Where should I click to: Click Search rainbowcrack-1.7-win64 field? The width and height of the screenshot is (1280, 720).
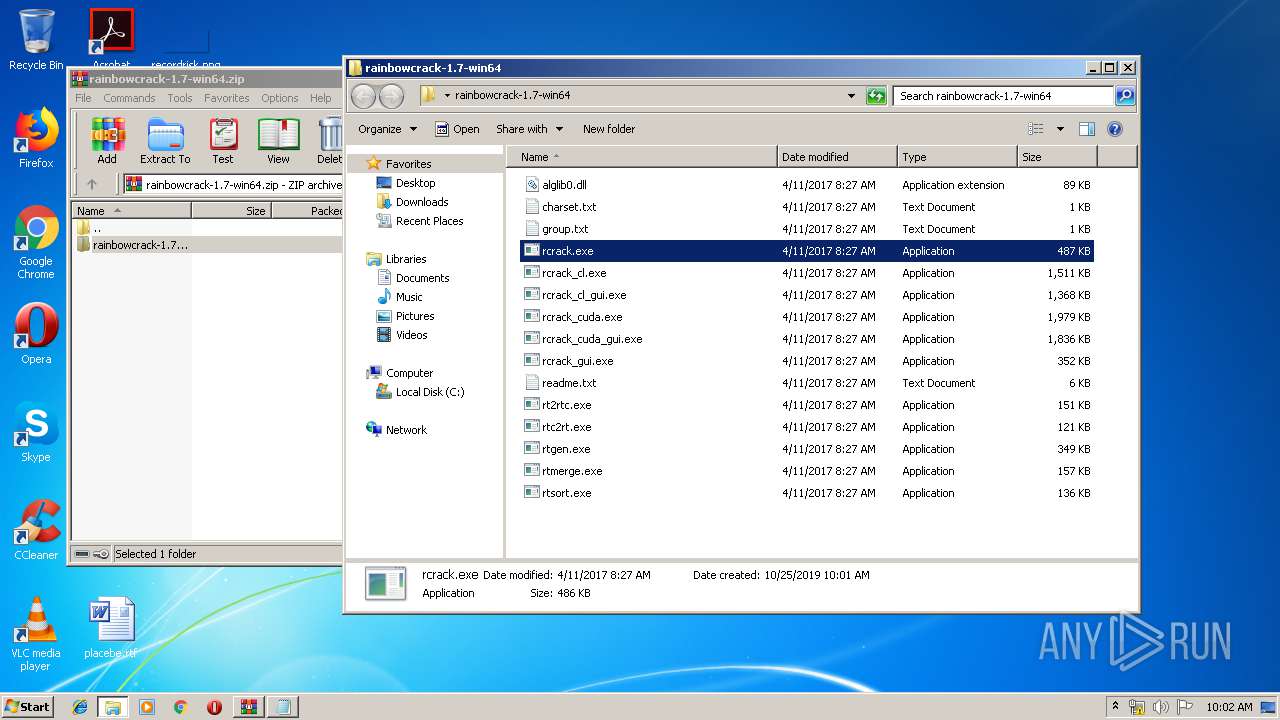pos(1003,96)
